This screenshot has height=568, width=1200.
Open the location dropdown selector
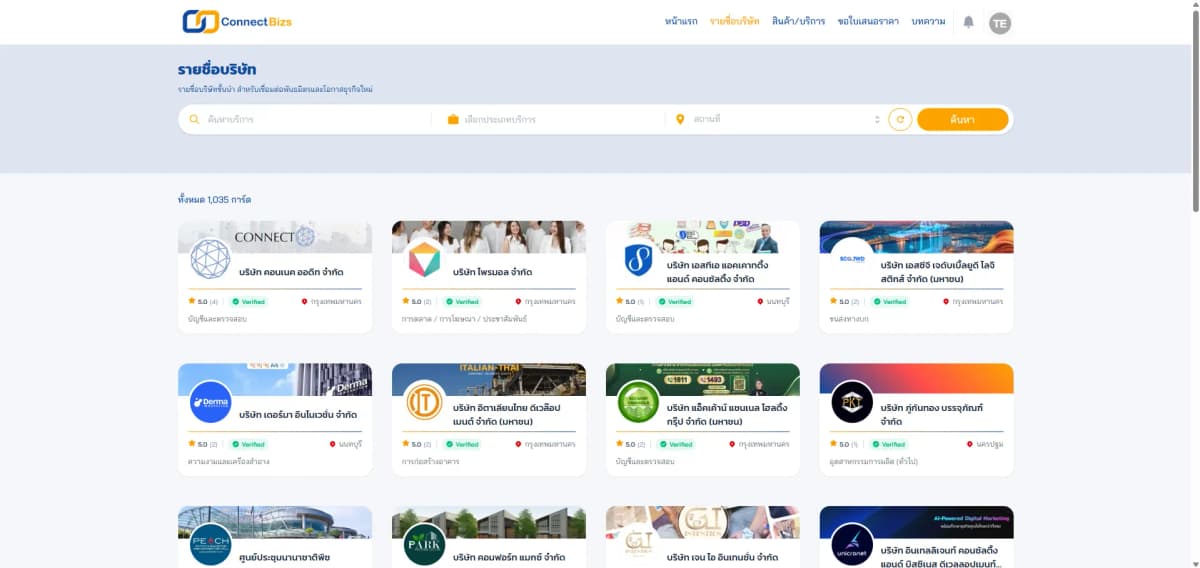pos(775,119)
